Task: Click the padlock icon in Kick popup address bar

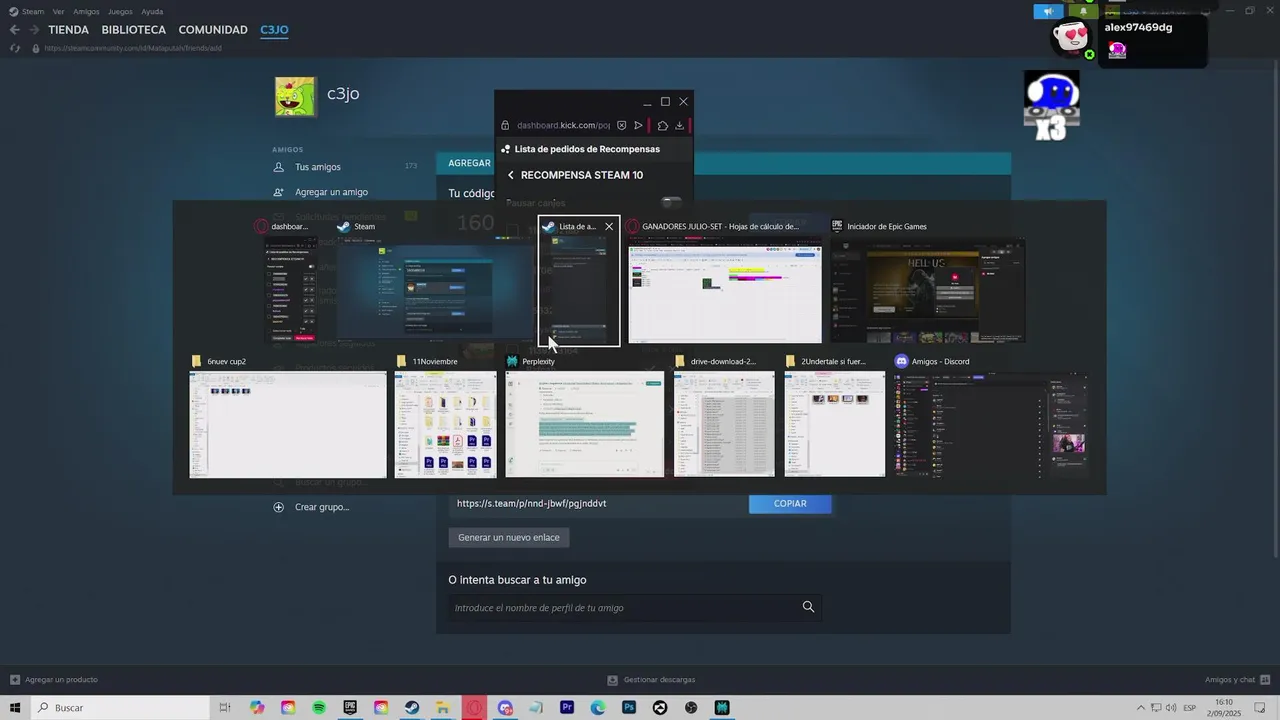Action: [506, 125]
